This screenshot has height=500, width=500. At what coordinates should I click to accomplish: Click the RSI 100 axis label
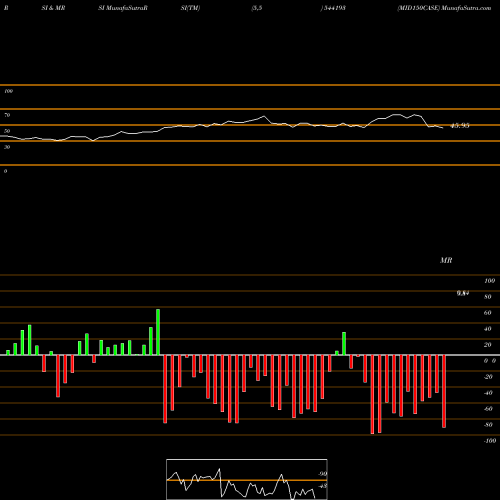point(8,91)
